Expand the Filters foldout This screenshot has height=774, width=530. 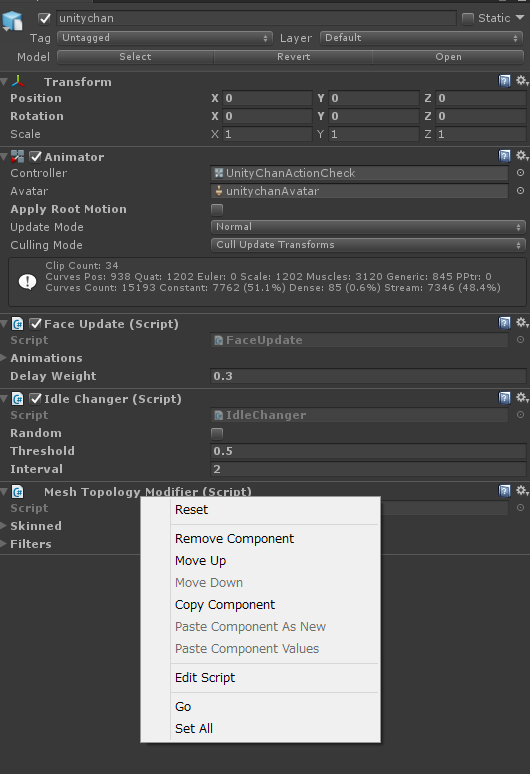point(4,544)
